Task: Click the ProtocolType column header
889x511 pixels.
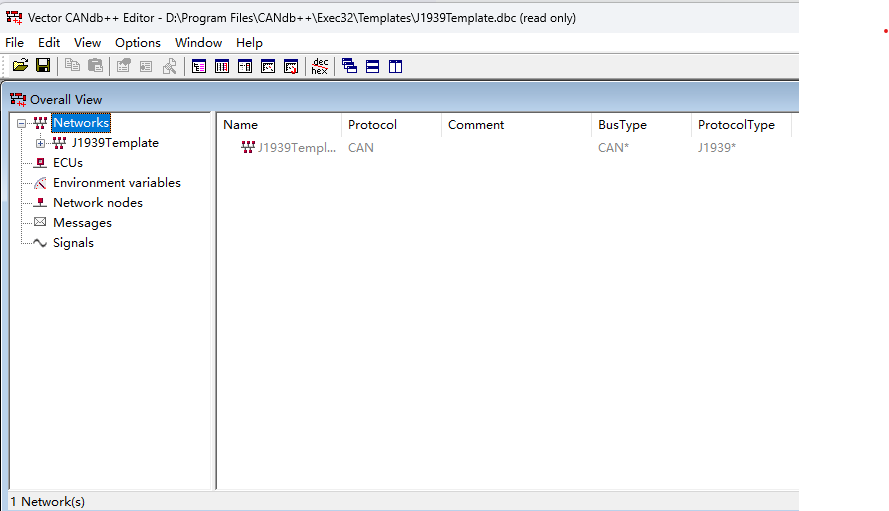Action: pyautogui.click(x=736, y=125)
